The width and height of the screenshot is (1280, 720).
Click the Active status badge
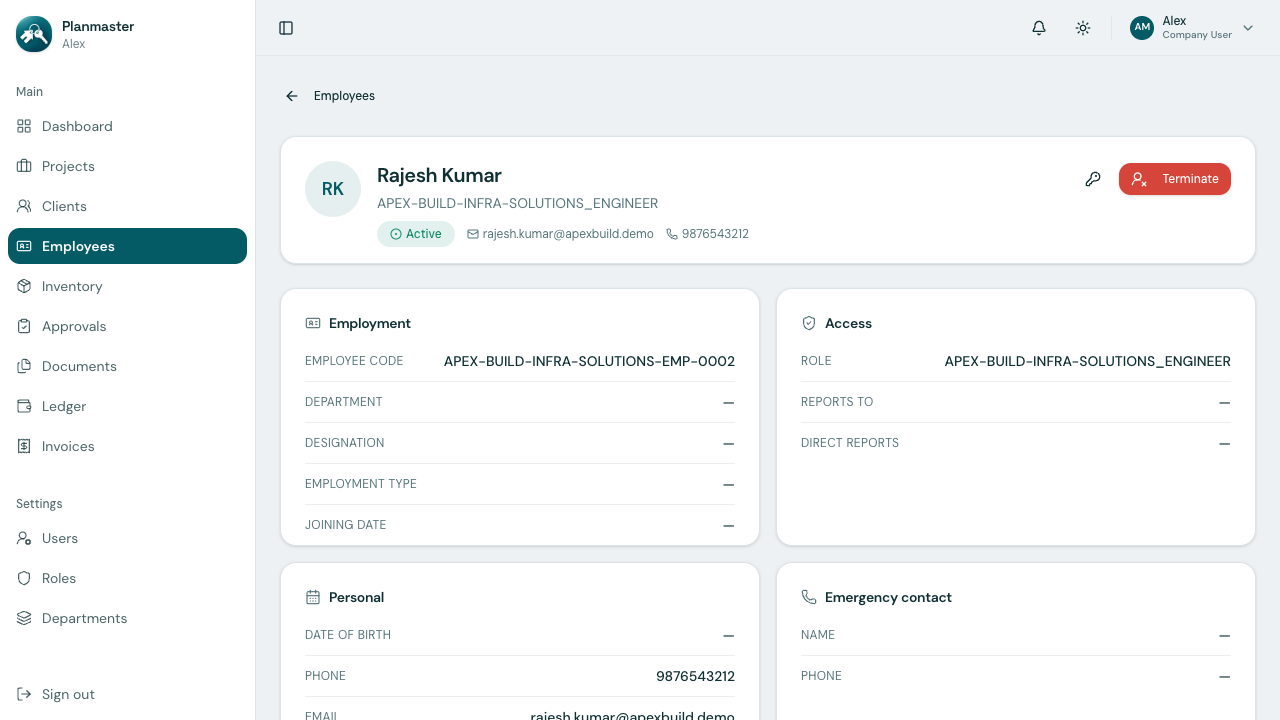coord(416,234)
